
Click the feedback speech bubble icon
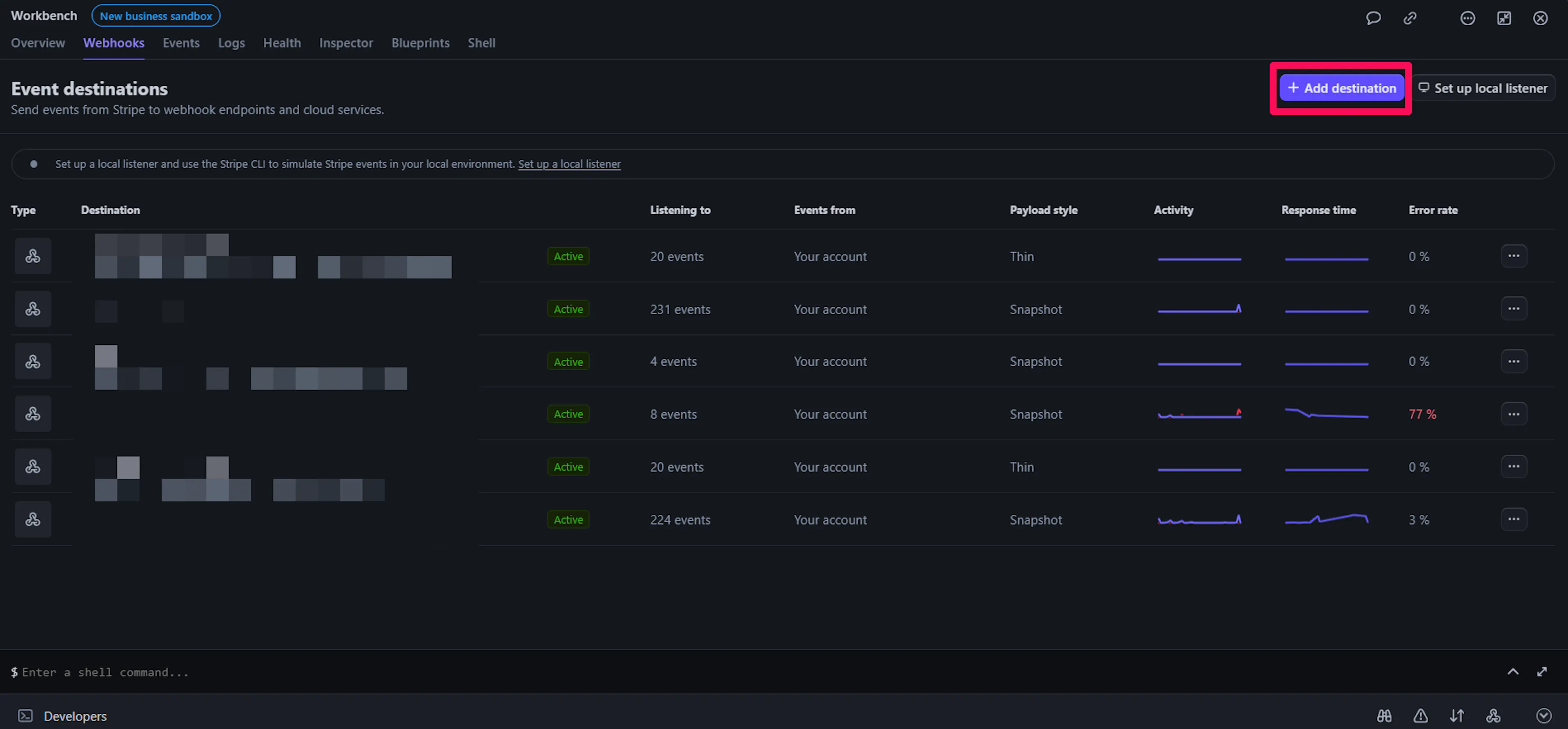(1373, 18)
